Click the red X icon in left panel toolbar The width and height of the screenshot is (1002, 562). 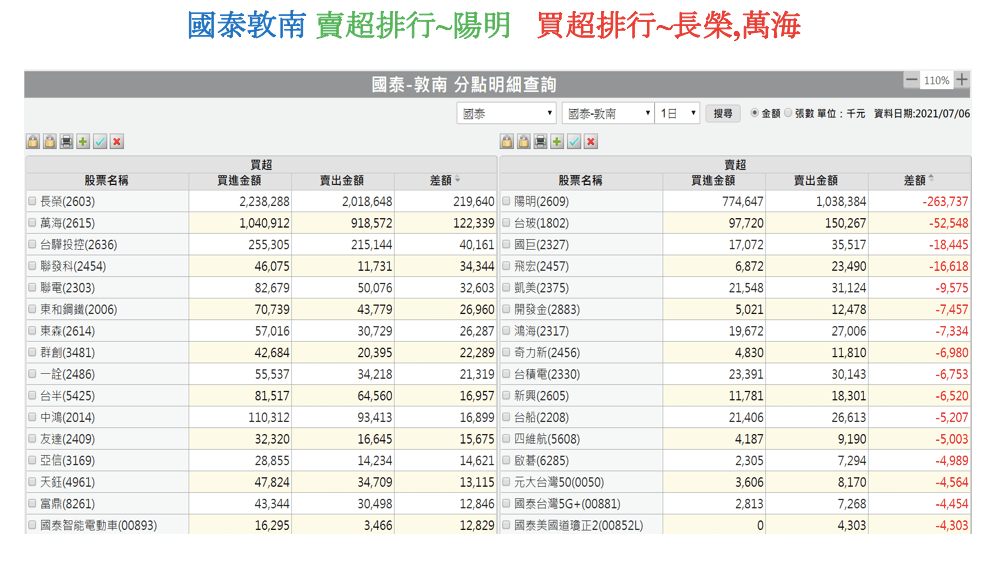[117, 142]
